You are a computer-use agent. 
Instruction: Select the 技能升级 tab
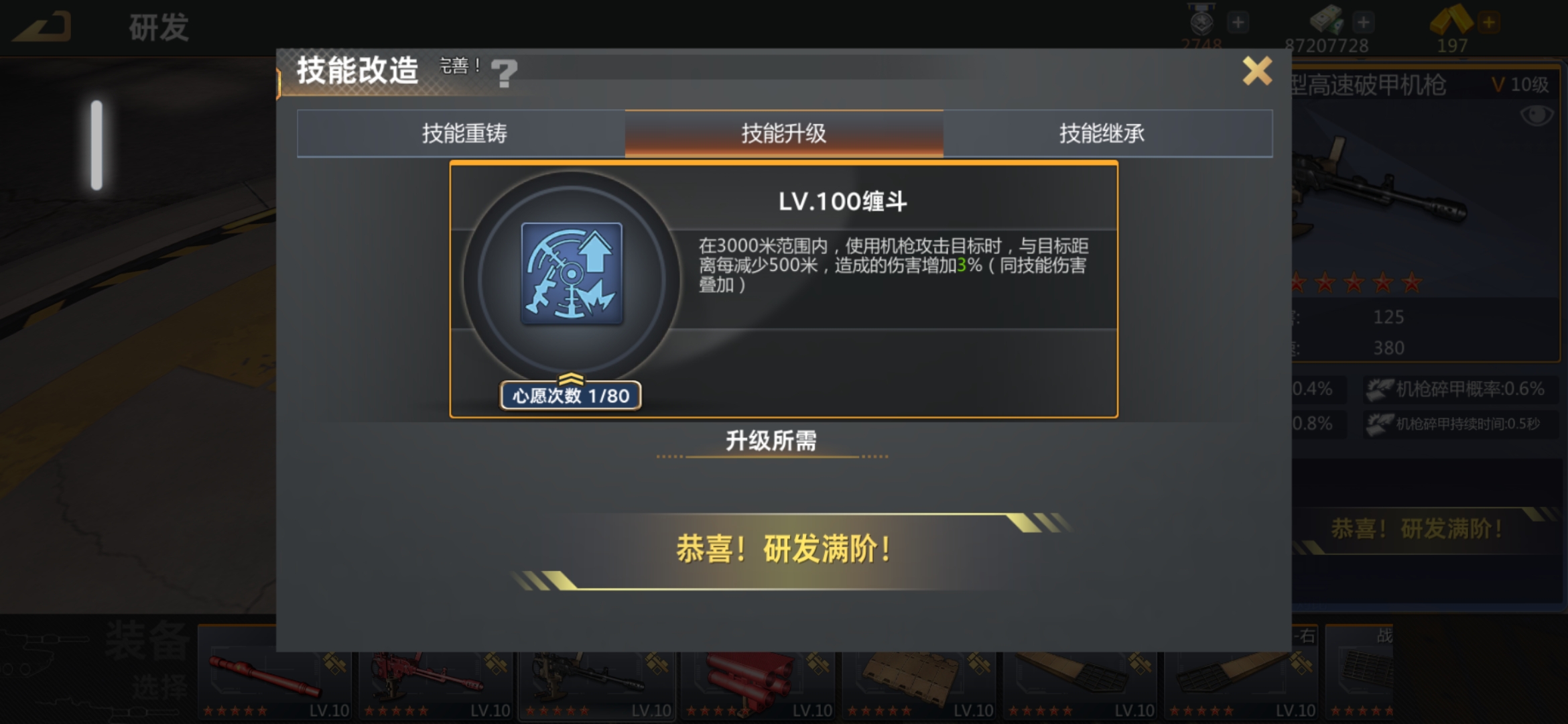[x=784, y=133]
